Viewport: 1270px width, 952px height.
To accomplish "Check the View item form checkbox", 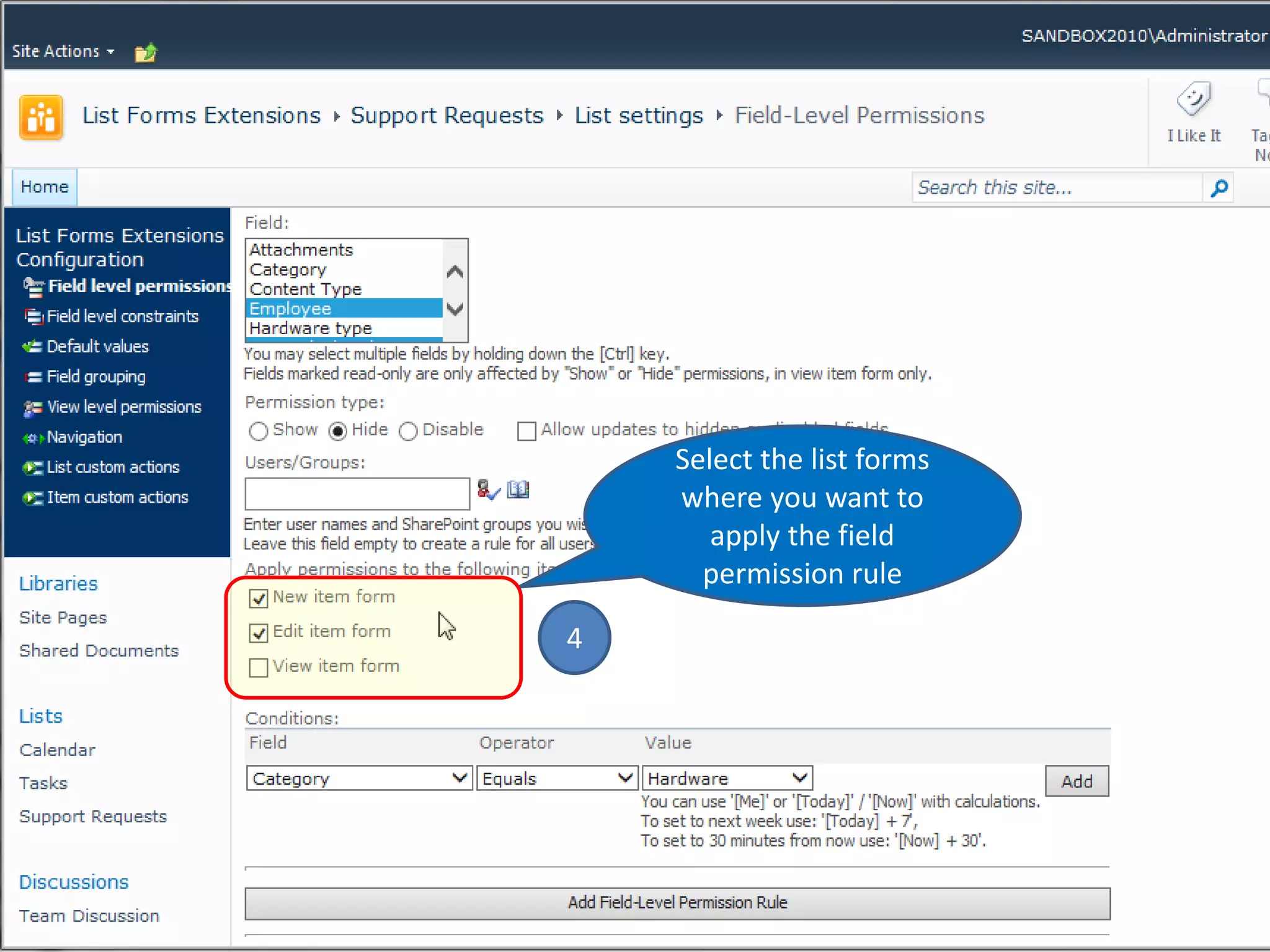I will pos(258,668).
